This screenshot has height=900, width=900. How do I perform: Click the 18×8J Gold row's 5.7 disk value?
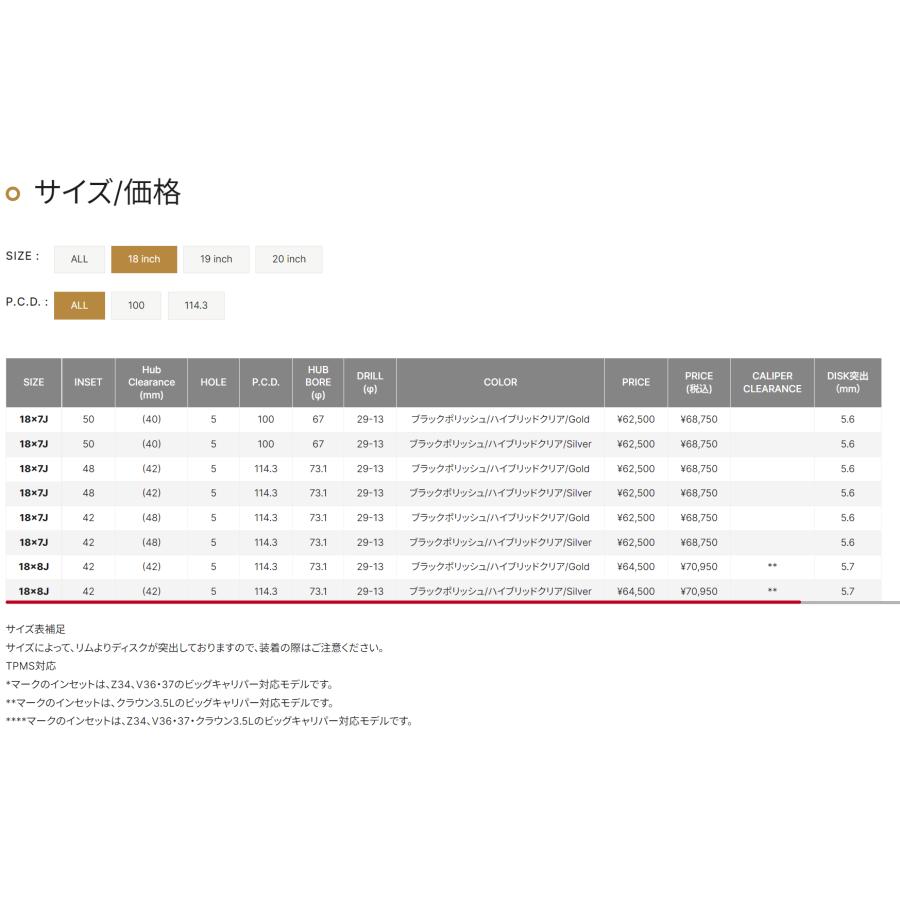click(848, 567)
